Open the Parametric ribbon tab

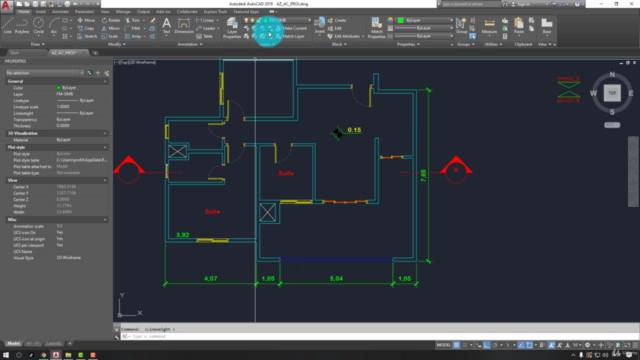click(84, 11)
